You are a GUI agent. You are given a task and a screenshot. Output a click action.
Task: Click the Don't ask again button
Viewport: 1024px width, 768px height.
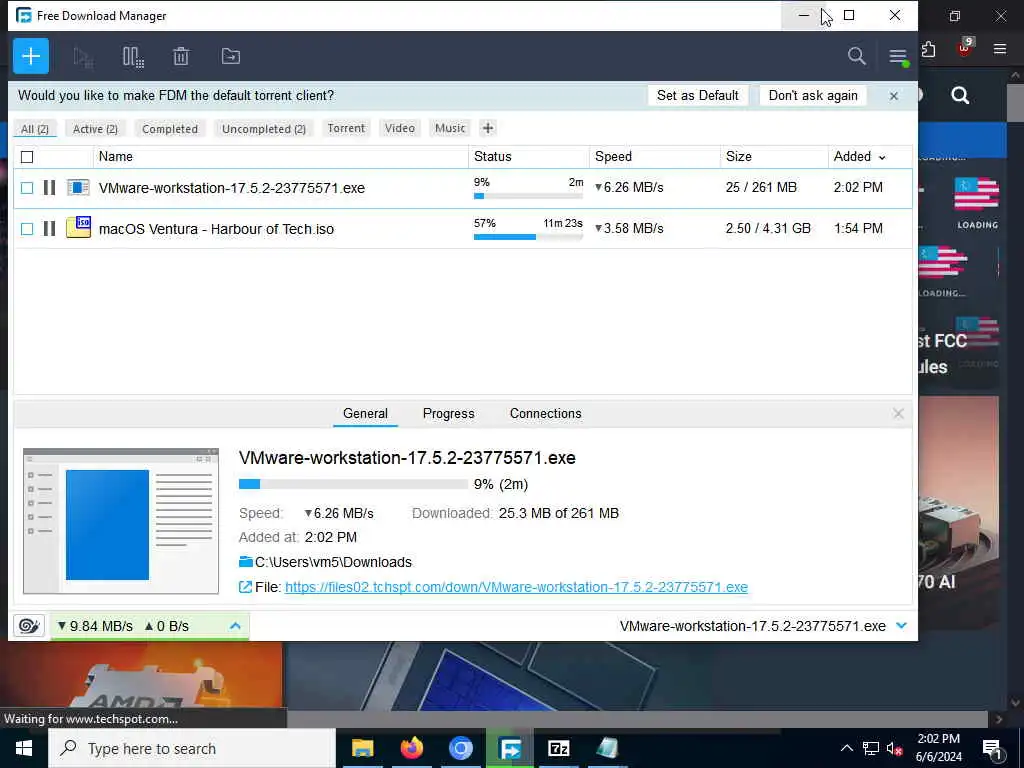(813, 95)
